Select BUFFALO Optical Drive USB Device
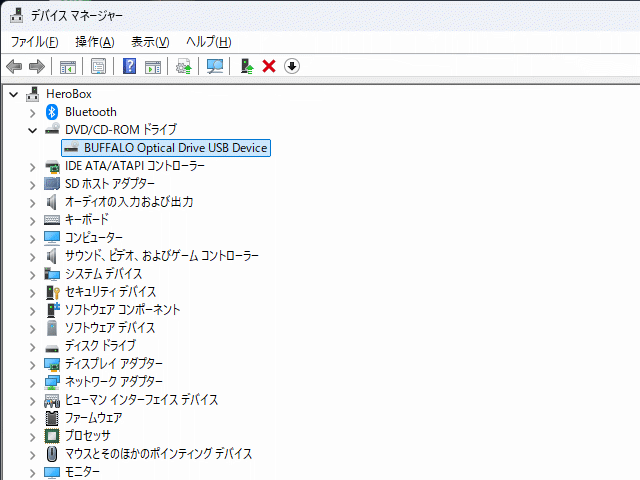The height and width of the screenshot is (480, 640). point(175,148)
